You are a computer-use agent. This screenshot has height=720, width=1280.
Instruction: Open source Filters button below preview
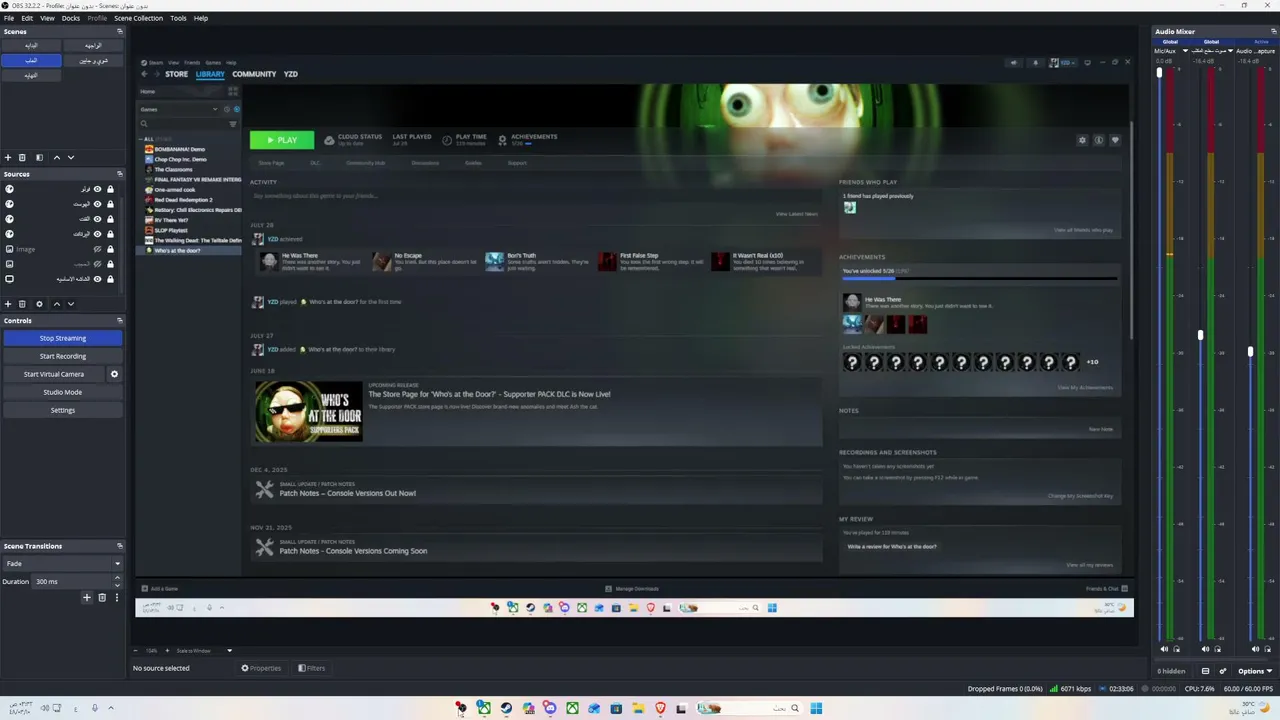[311, 668]
